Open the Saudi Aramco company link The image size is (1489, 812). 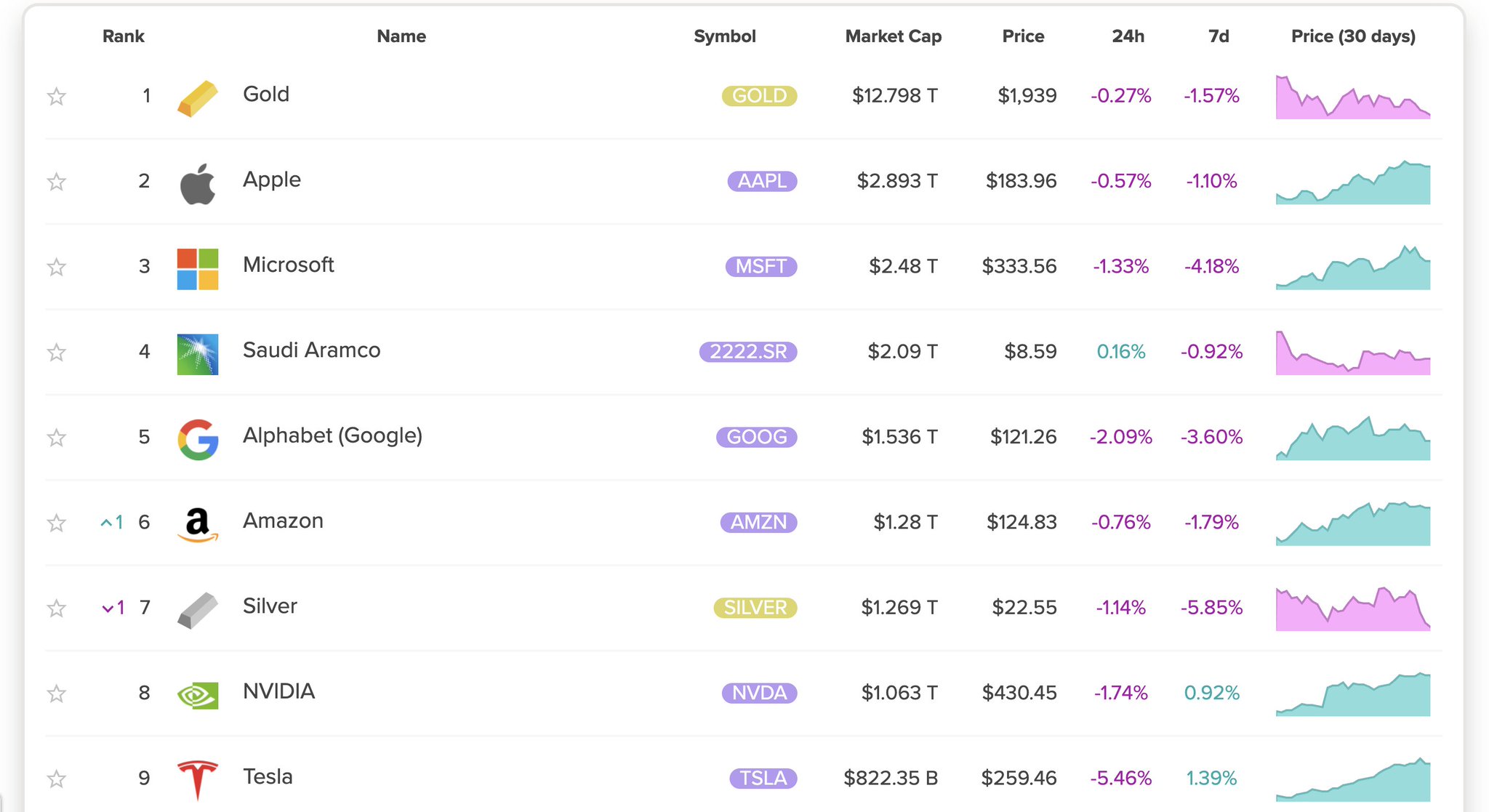311,350
